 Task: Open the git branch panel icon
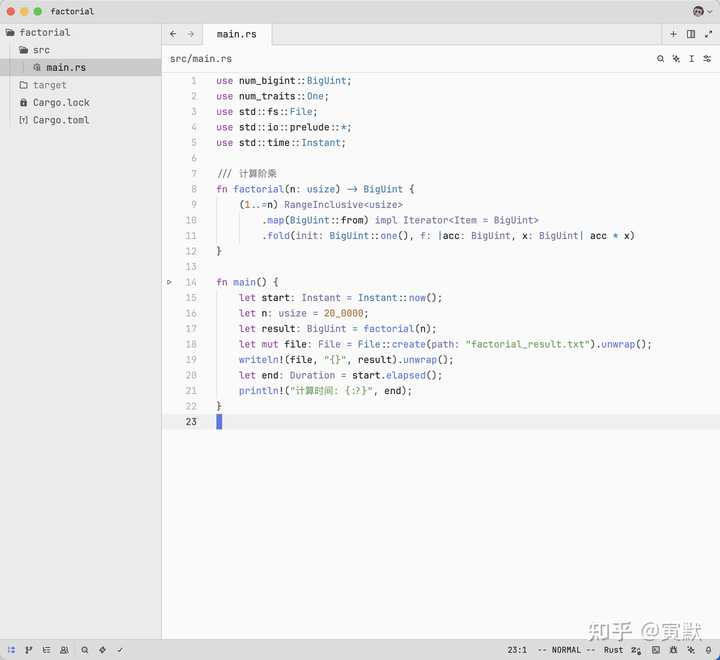(x=28, y=649)
